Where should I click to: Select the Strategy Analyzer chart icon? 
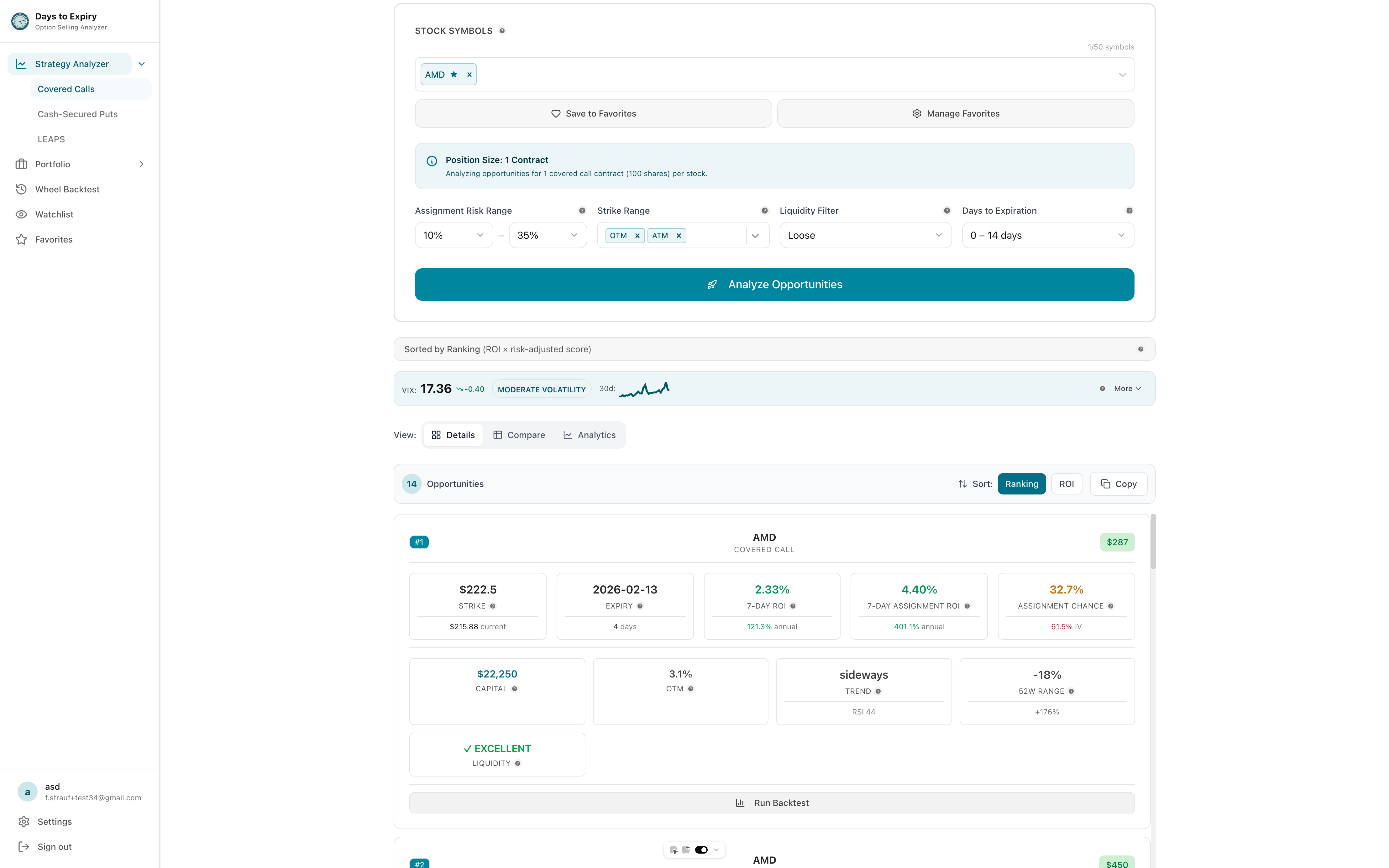coord(21,64)
